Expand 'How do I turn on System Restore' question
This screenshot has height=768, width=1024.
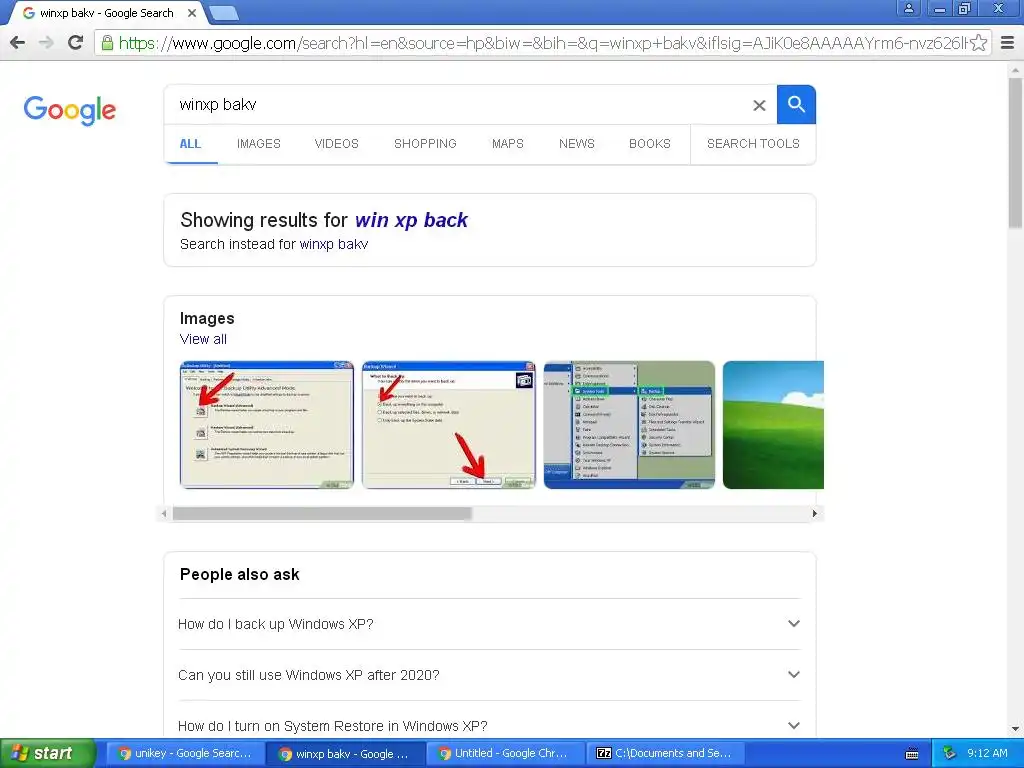489,726
